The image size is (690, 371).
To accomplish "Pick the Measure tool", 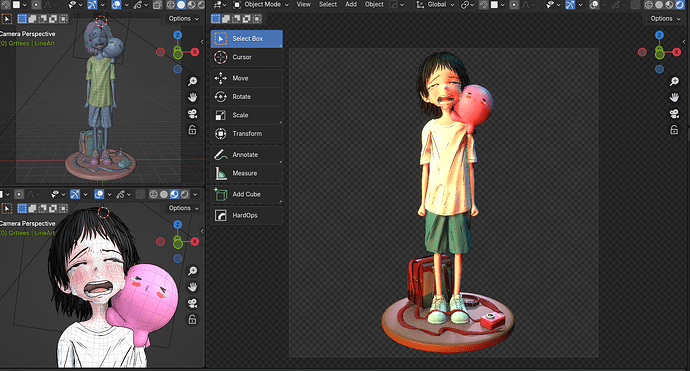I will tap(247, 173).
